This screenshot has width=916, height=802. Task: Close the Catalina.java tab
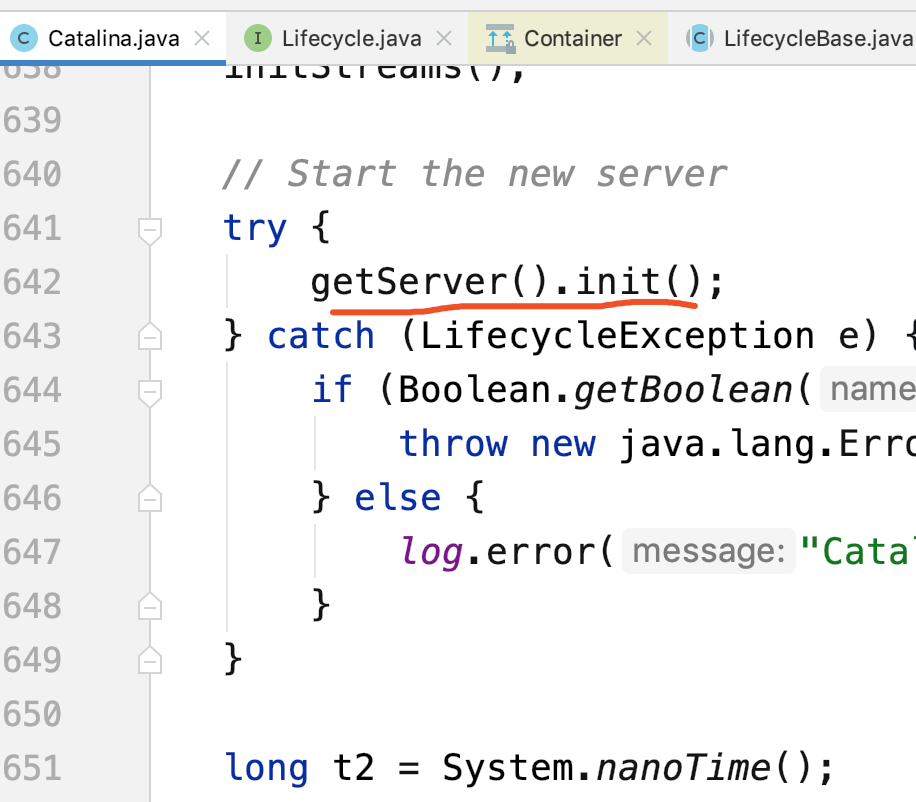[202, 39]
